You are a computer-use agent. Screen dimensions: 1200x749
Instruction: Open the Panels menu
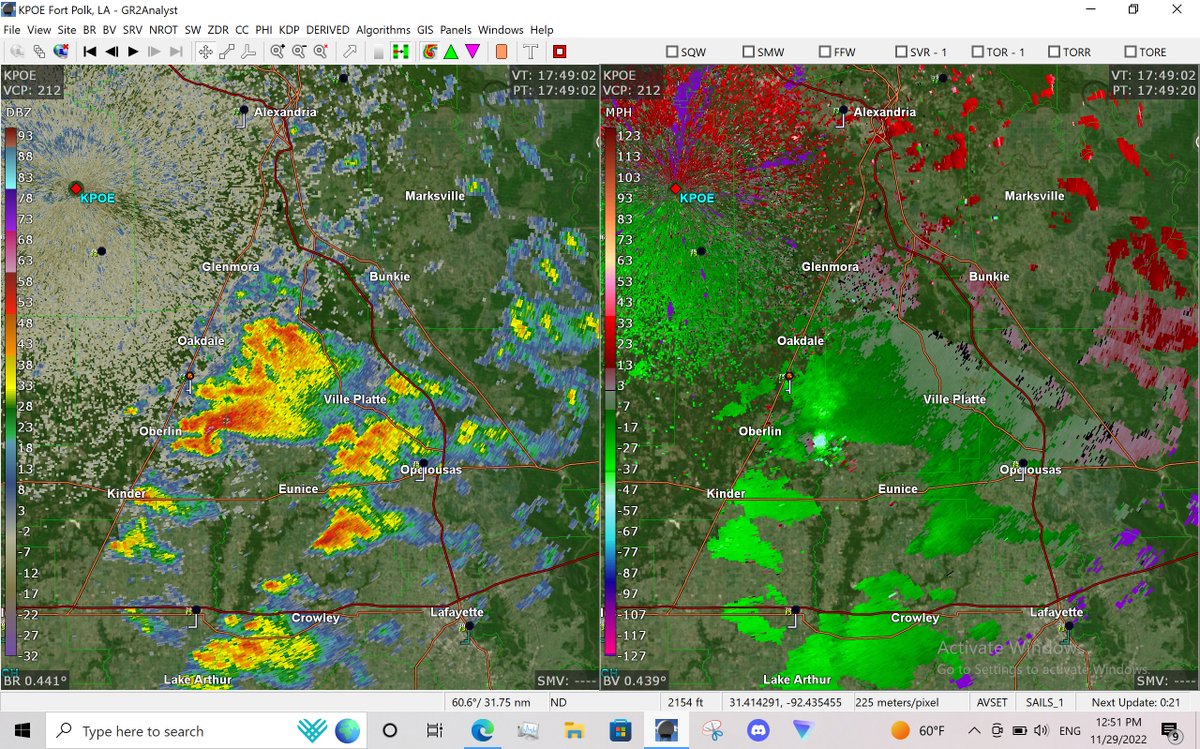click(x=455, y=29)
